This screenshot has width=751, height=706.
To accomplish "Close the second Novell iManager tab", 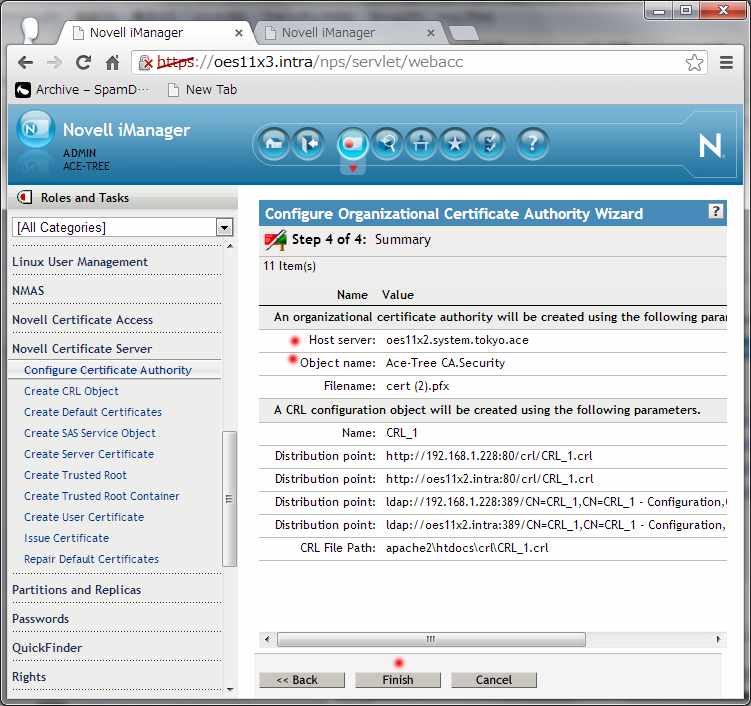I will pos(431,33).
